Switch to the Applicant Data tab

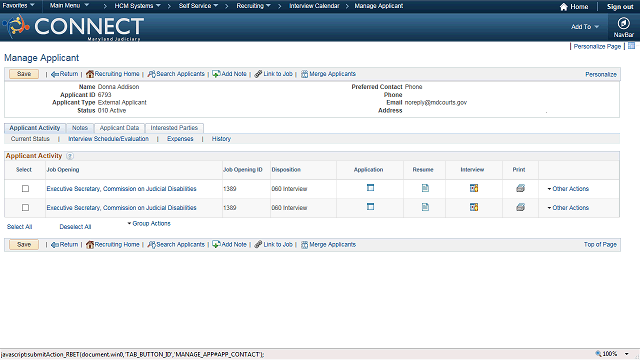click(x=119, y=128)
